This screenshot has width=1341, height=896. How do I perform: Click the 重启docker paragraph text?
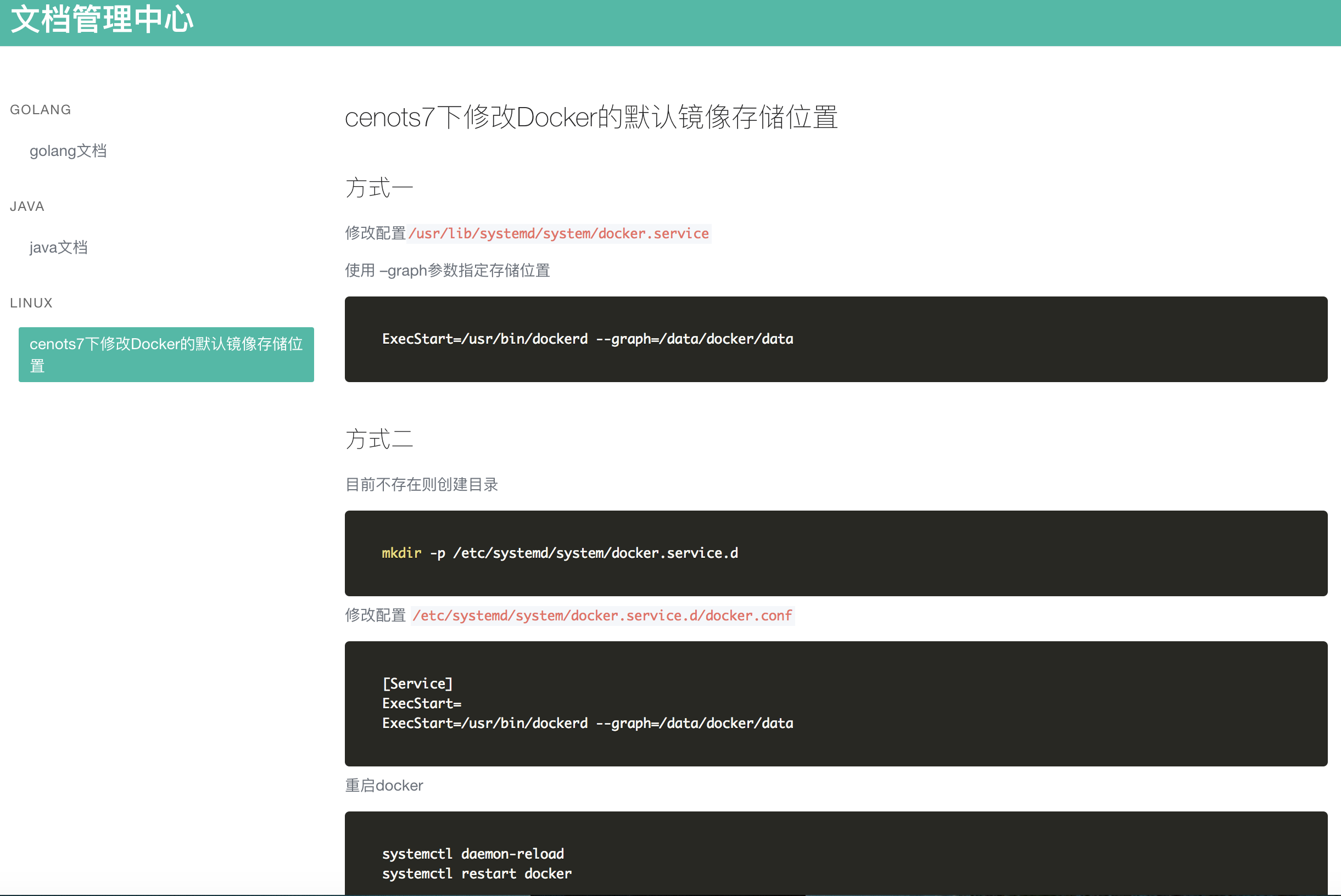click(383, 786)
